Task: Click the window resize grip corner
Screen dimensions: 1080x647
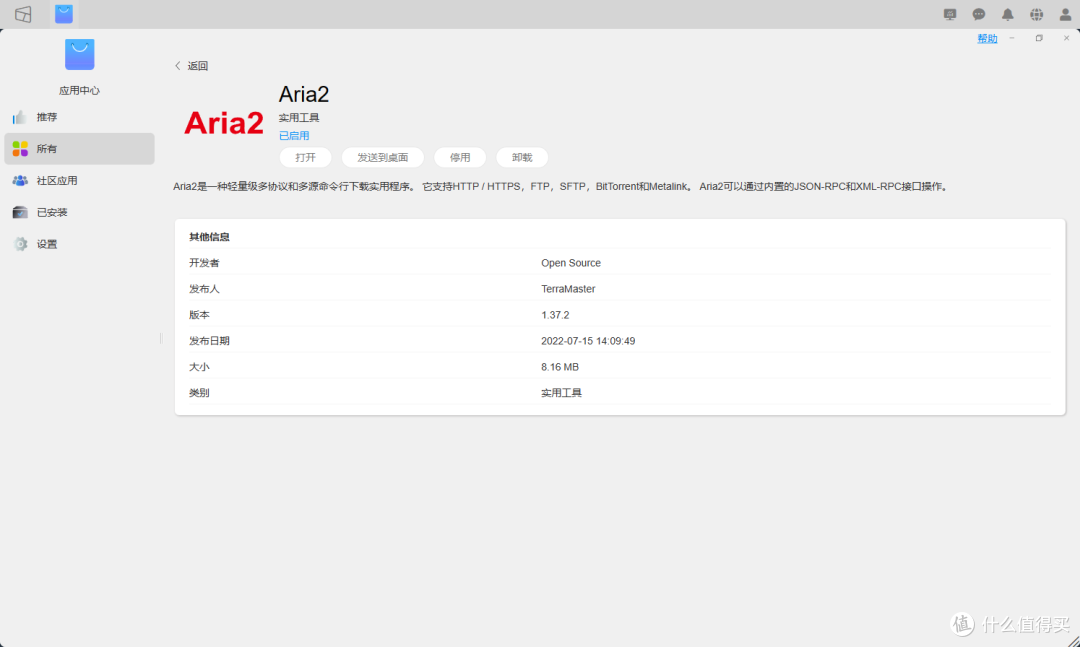Action: (1073, 640)
